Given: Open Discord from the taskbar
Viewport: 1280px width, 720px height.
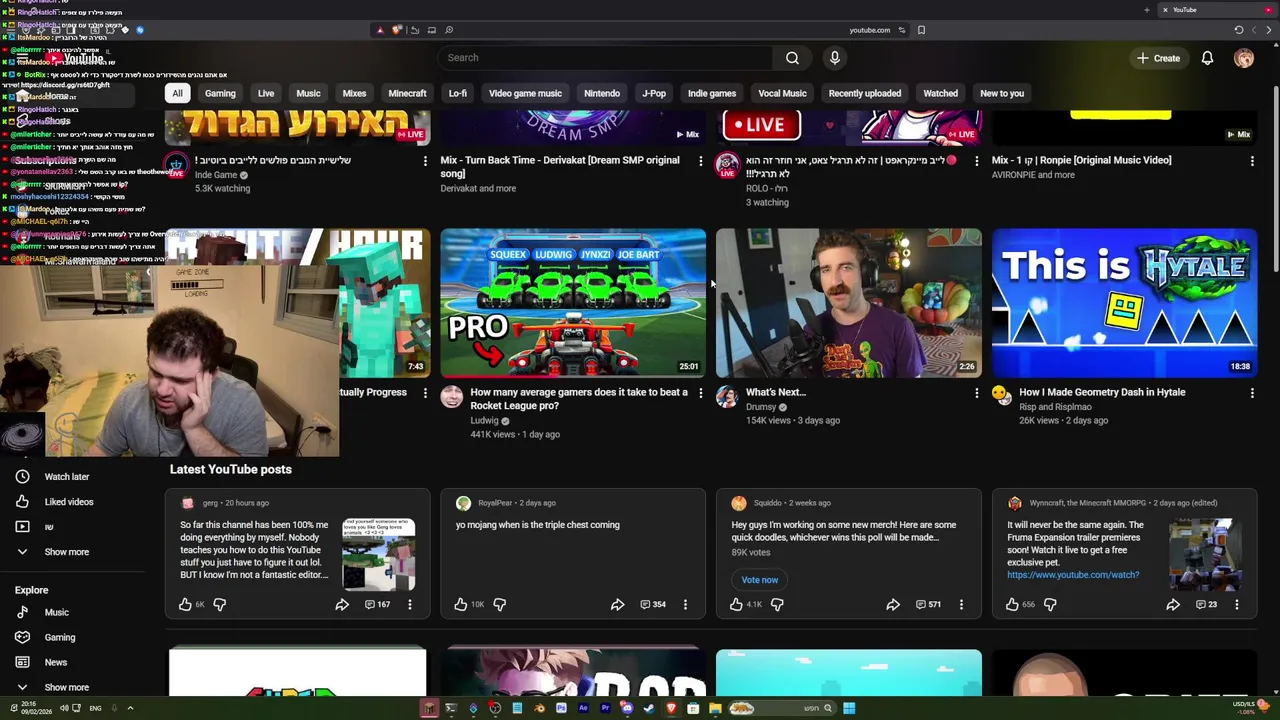Looking at the screenshot, I should (627, 708).
